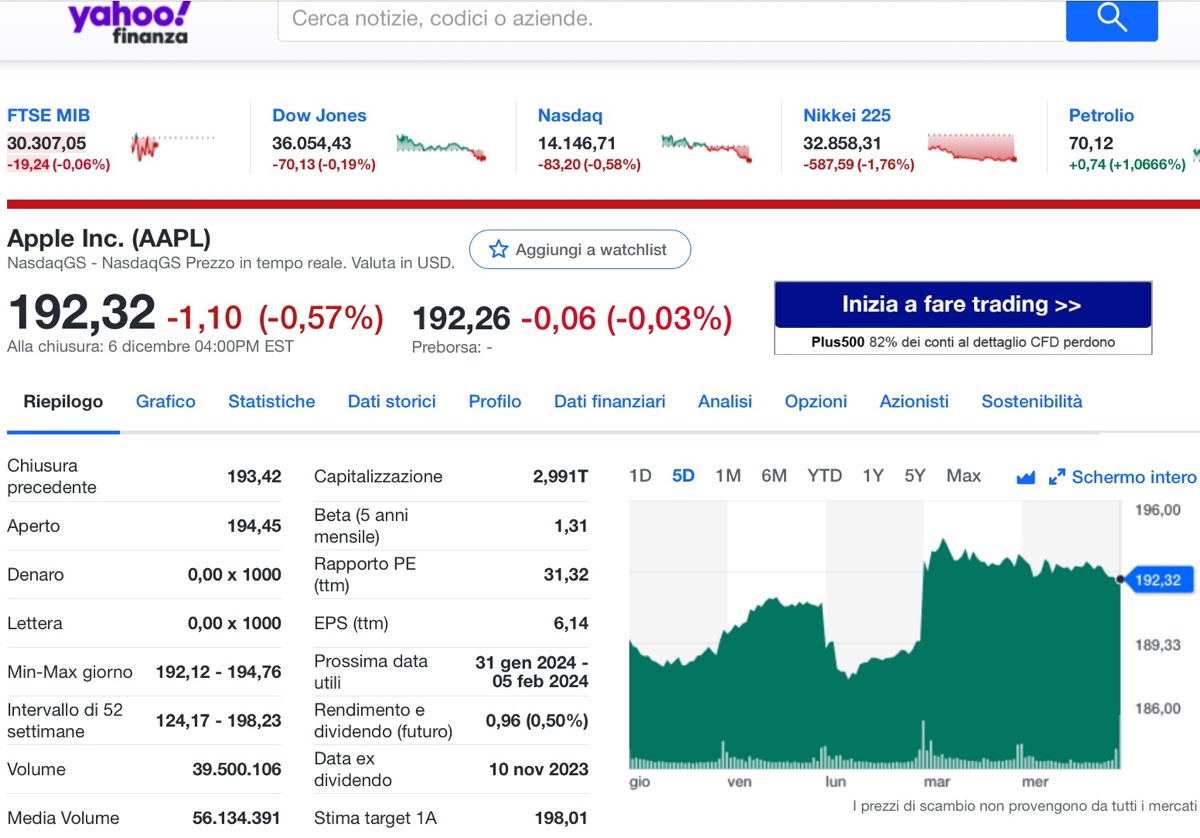1200x838 pixels.
Task: Click the EPS (ttm) value 6,14
Action: pos(571,624)
